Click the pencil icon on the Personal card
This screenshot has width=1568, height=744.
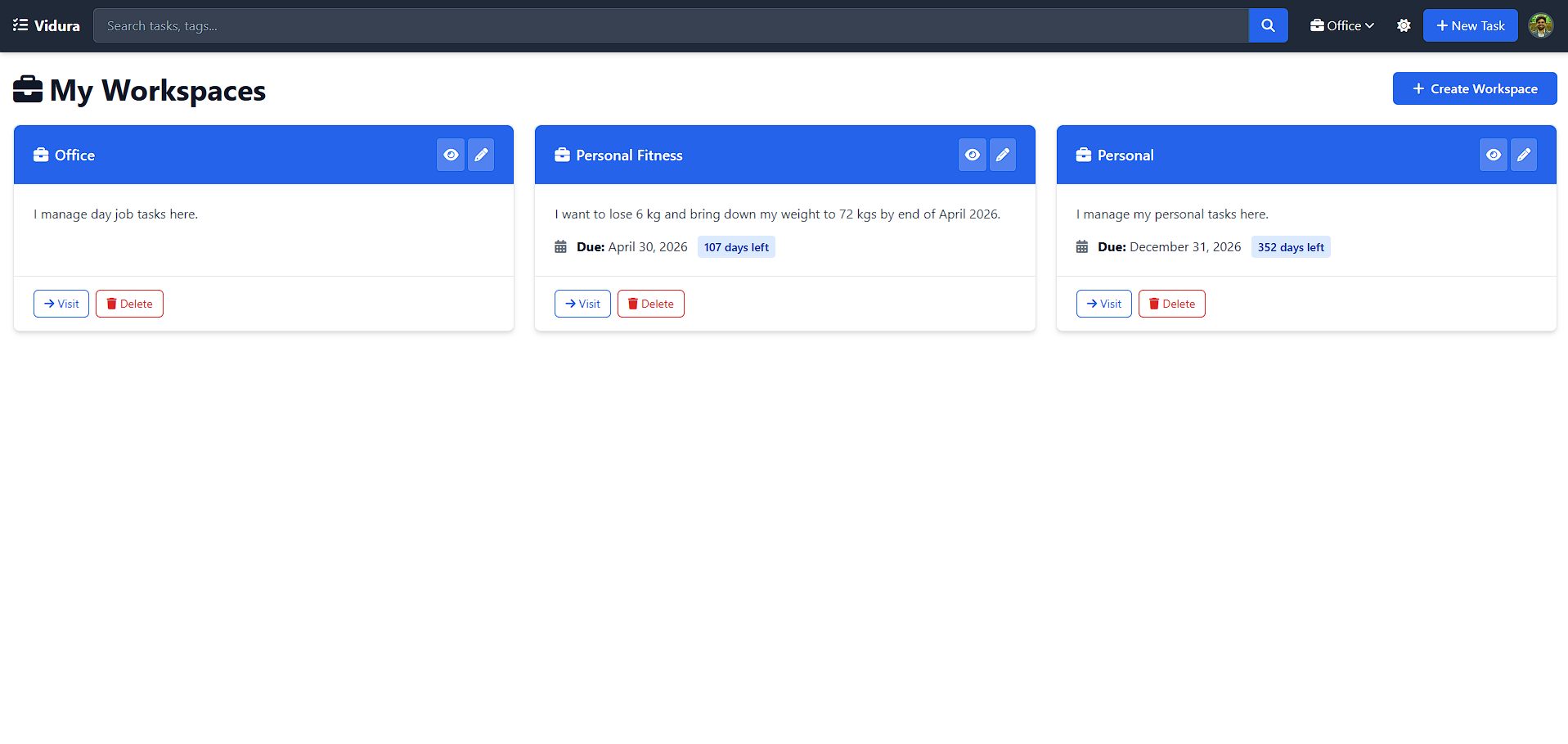point(1524,155)
